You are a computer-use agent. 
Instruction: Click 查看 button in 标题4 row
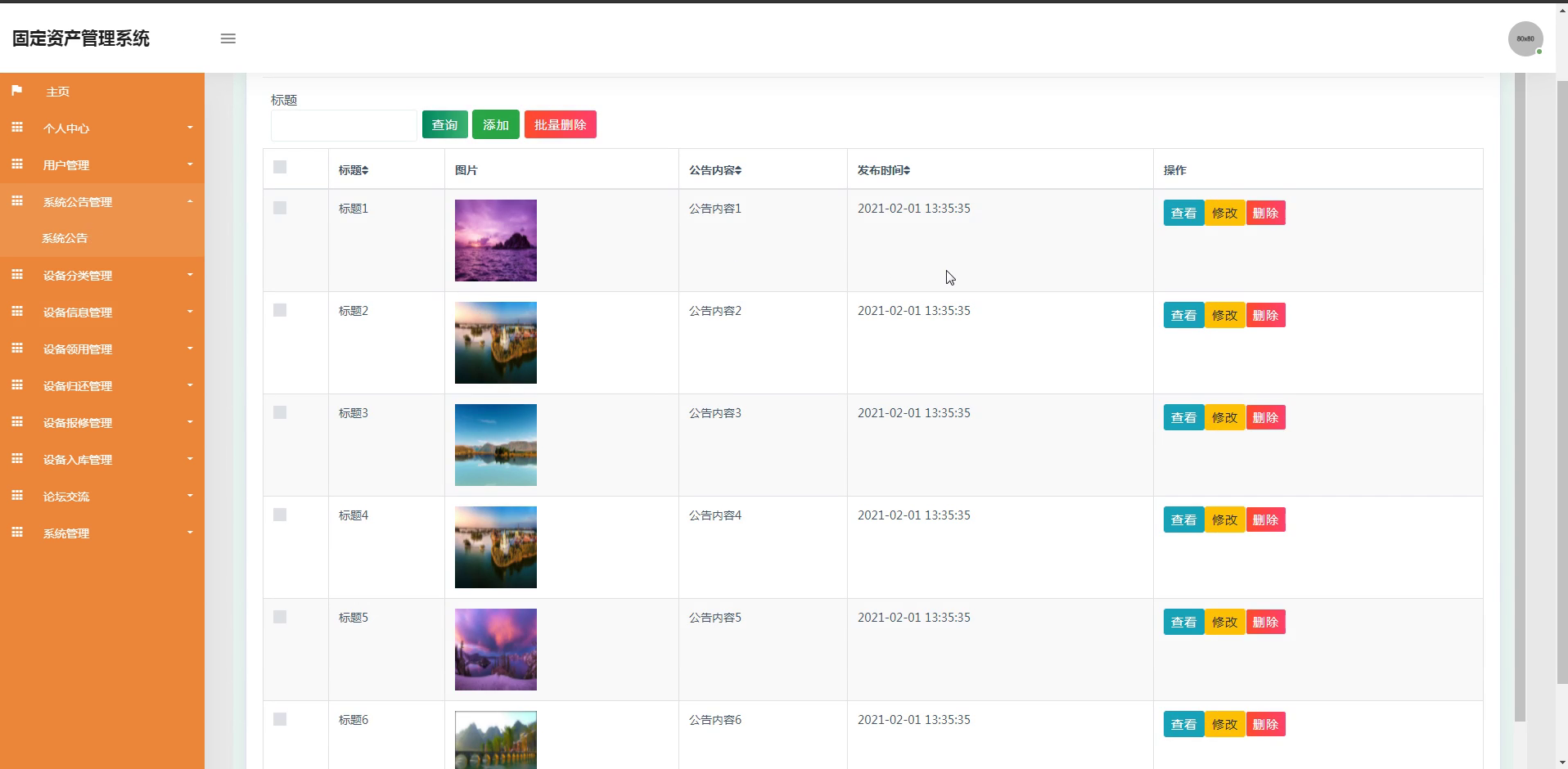point(1183,519)
